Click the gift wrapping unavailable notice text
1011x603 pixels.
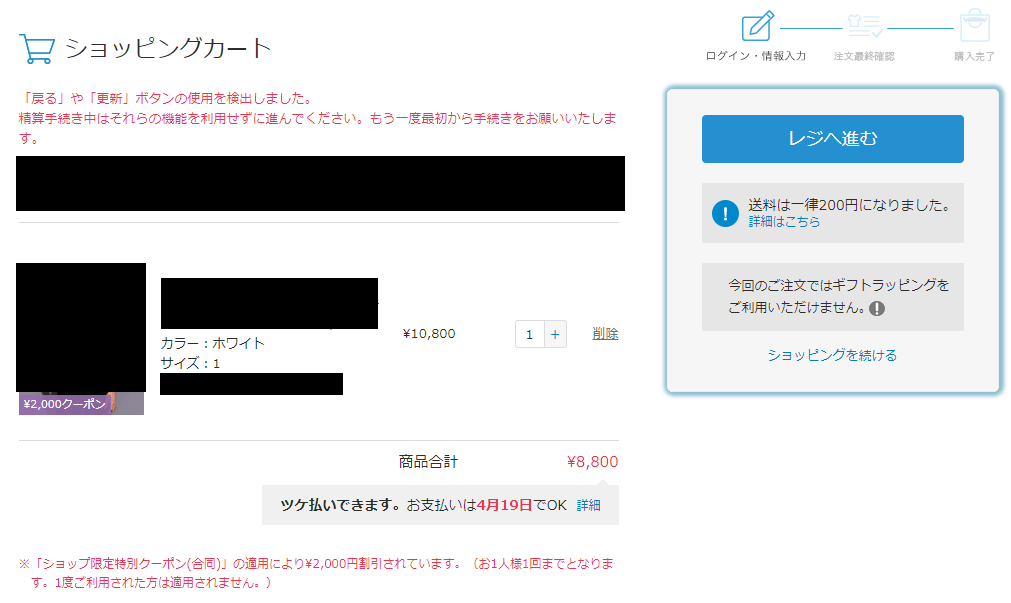pyautogui.click(x=838, y=296)
